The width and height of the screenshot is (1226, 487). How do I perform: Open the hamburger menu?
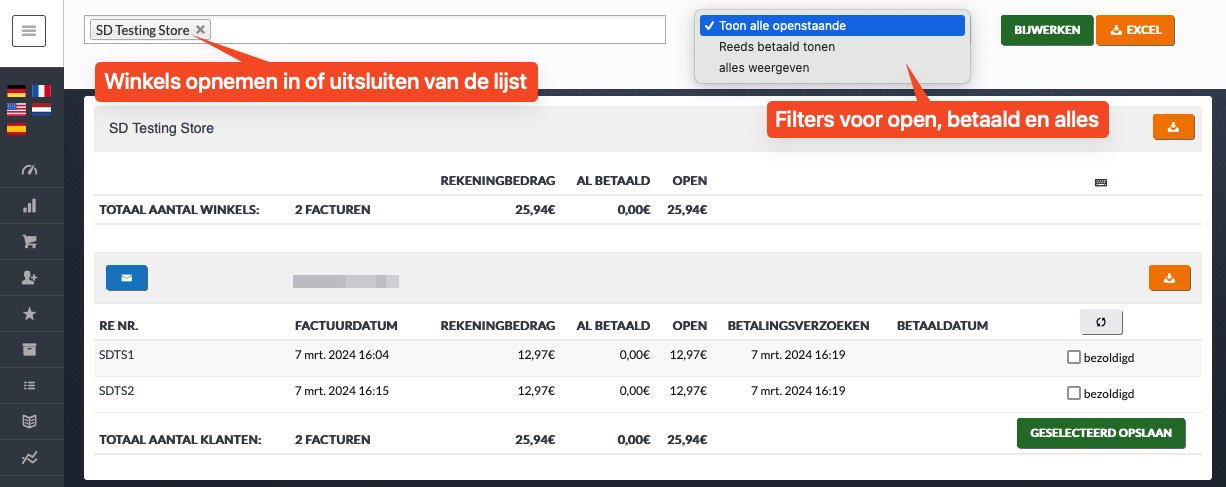coord(29,30)
